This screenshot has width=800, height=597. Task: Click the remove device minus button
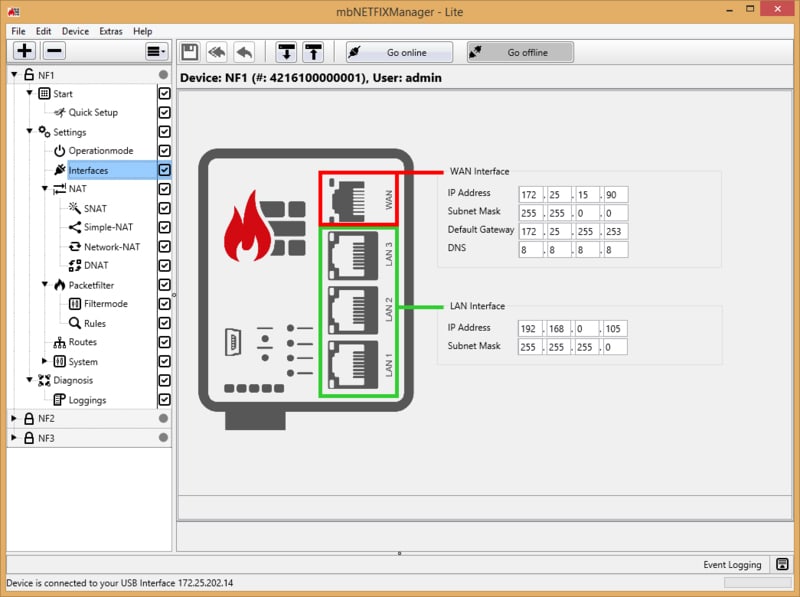coord(54,51)
